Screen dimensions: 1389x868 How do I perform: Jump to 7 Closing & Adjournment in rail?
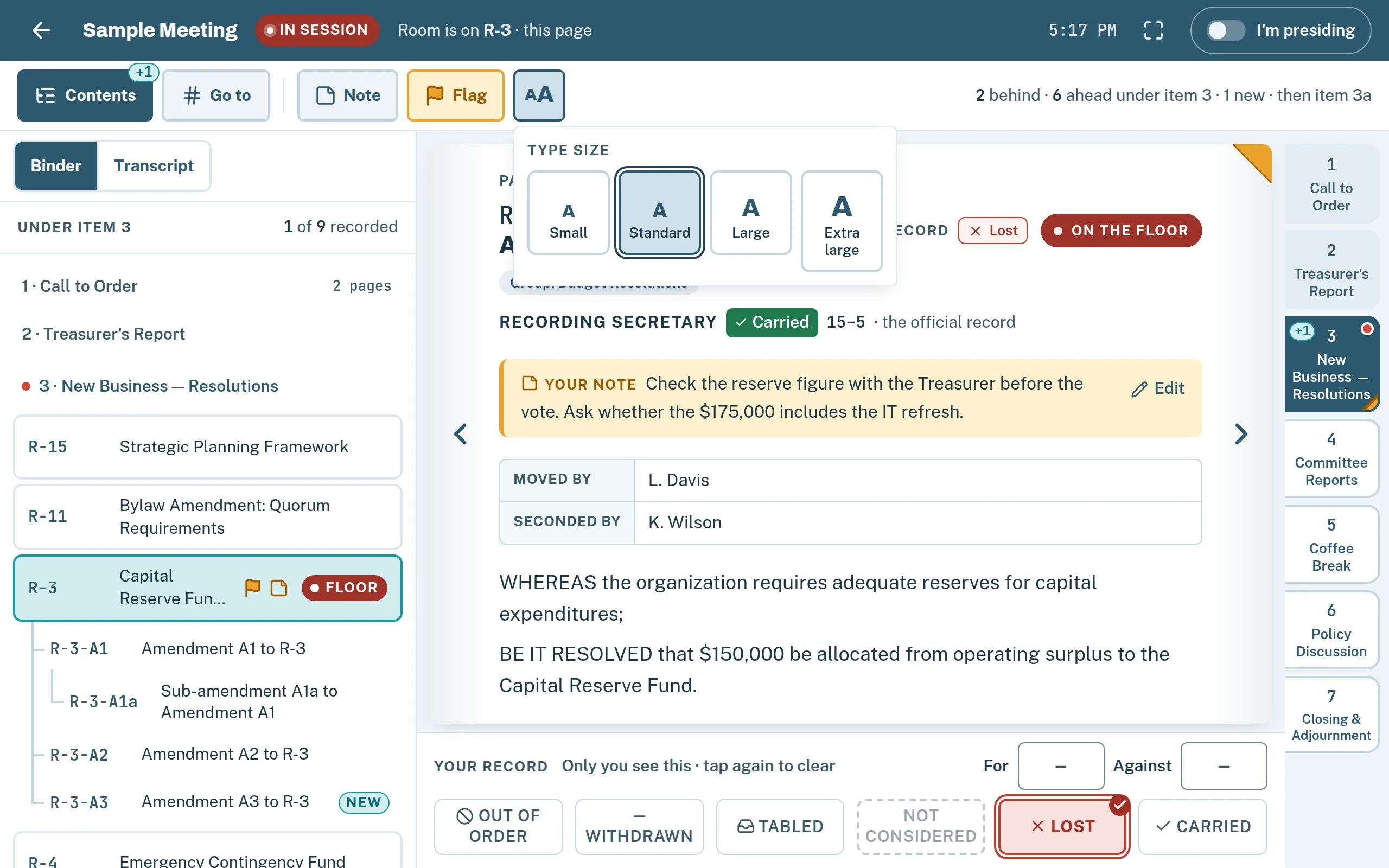pyautogui.click(x=1331, y=714)
